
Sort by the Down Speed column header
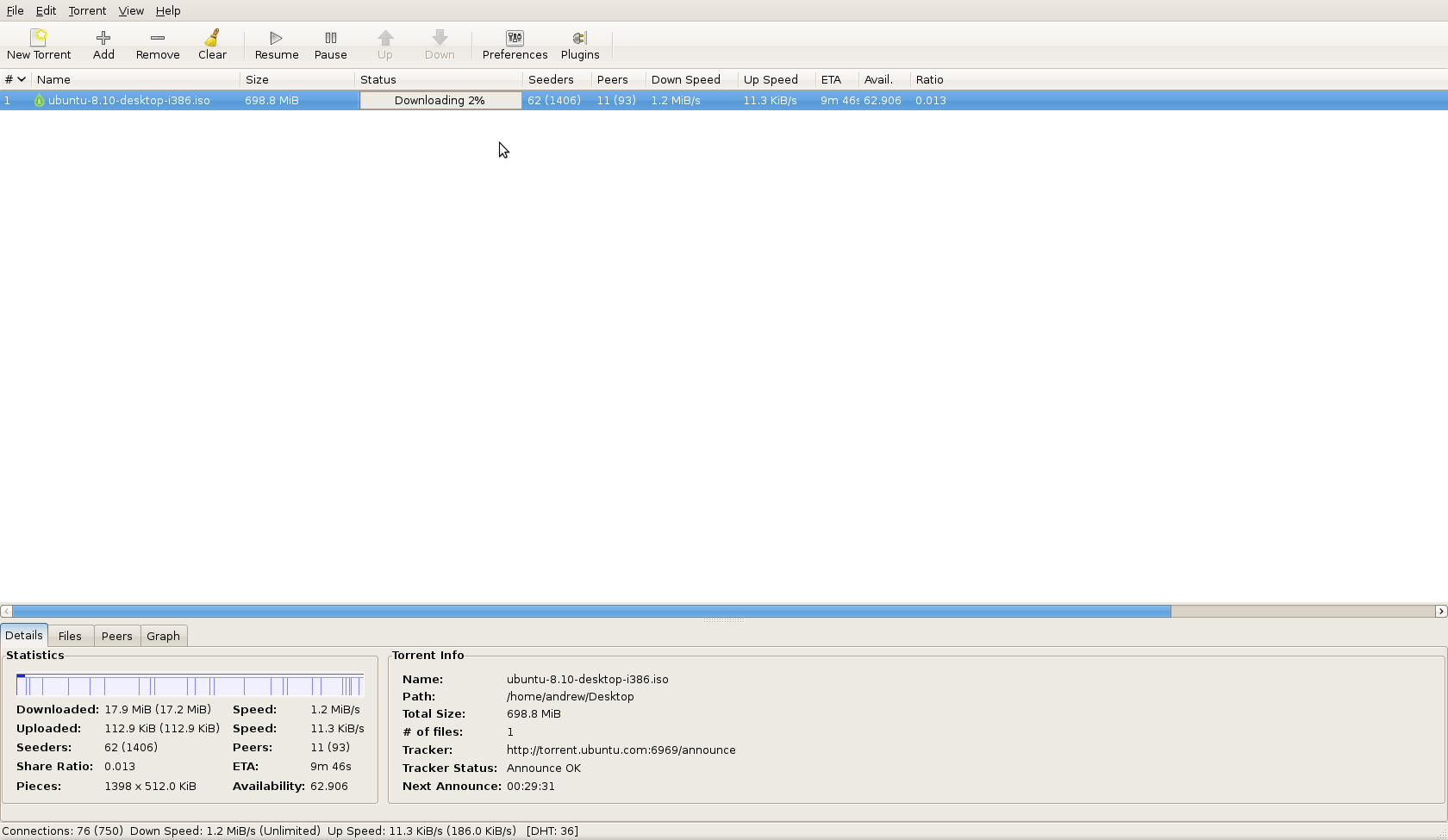click(x=686, y=79)
